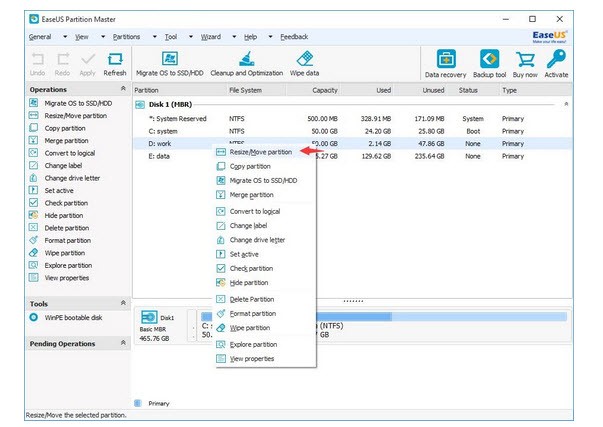Open the Wizard menu
The image size is (603, 427).
tap(211, 37)
